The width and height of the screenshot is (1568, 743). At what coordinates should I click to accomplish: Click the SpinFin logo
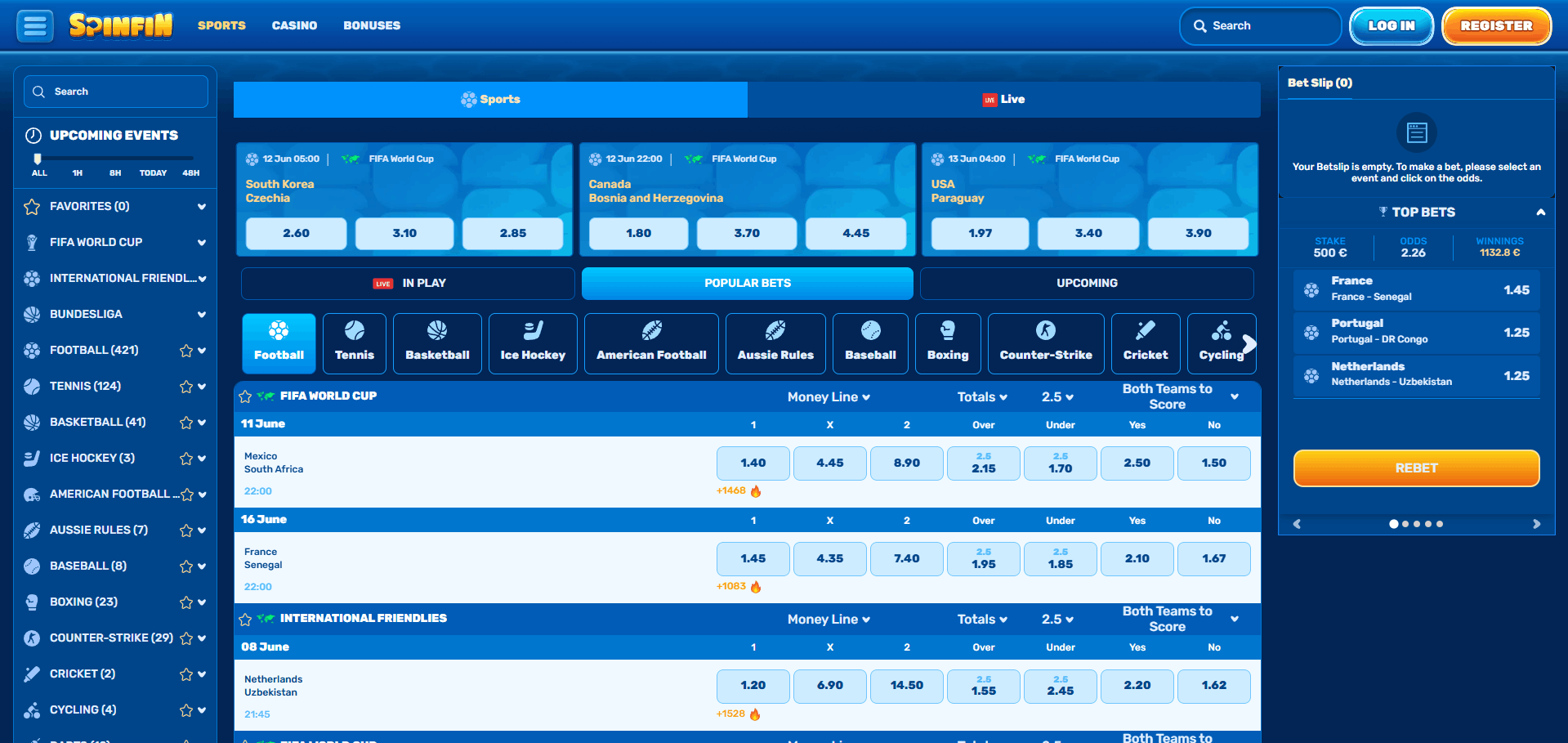click(121, 25)
